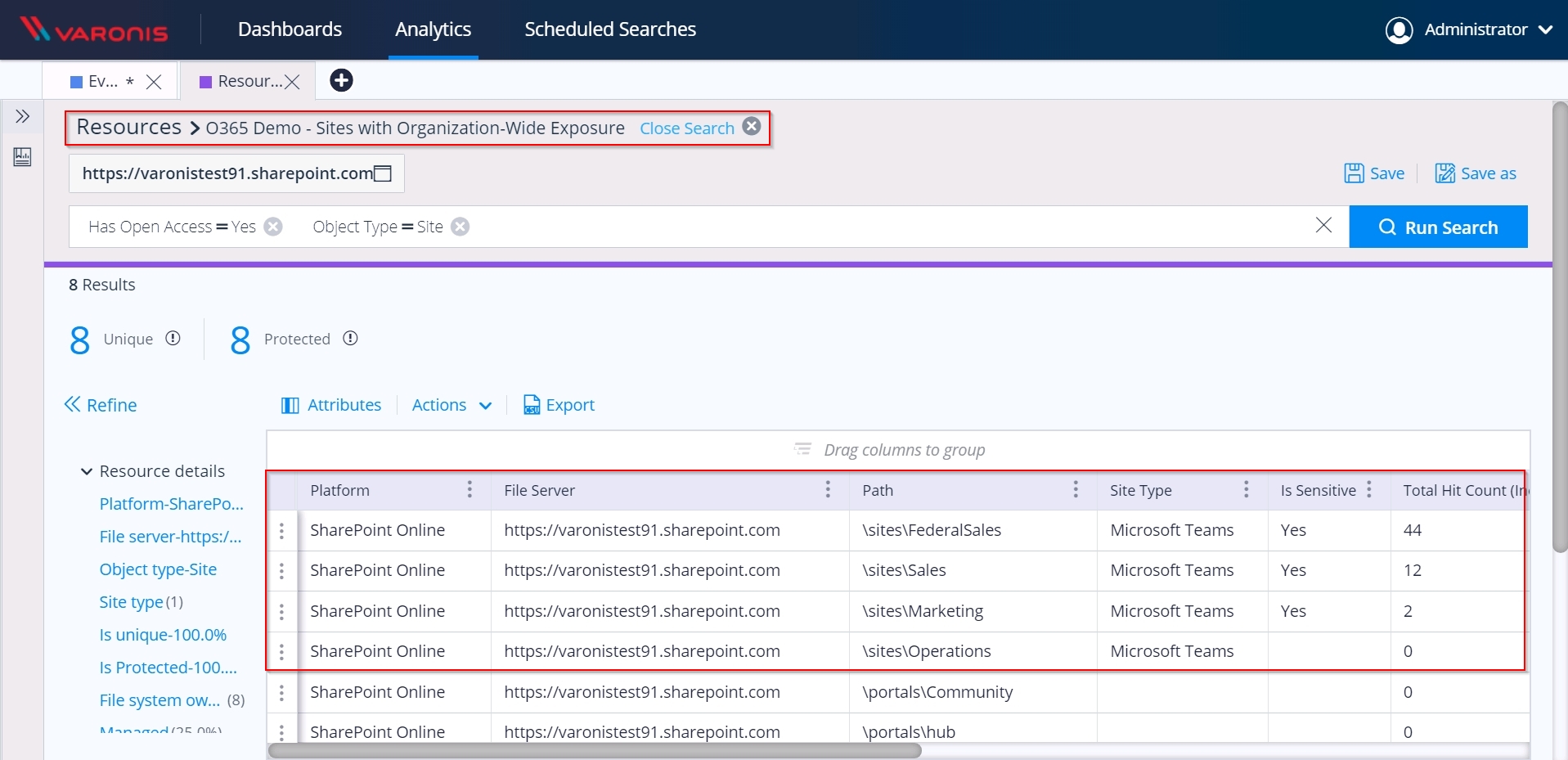Click the vertical page scrollbar
Screen dimensions: 1568x760
click(1560, 327)
